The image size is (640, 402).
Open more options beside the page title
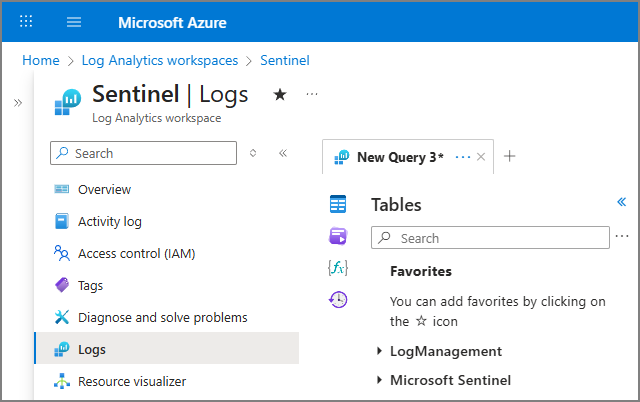312,95
